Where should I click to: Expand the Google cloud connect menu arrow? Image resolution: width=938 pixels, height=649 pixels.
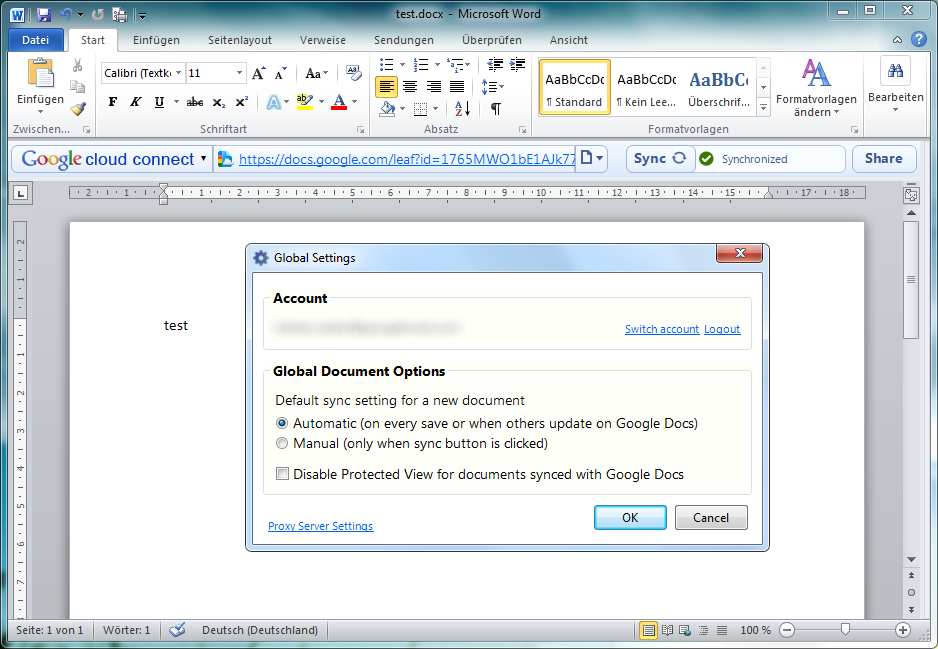(203, 159)
